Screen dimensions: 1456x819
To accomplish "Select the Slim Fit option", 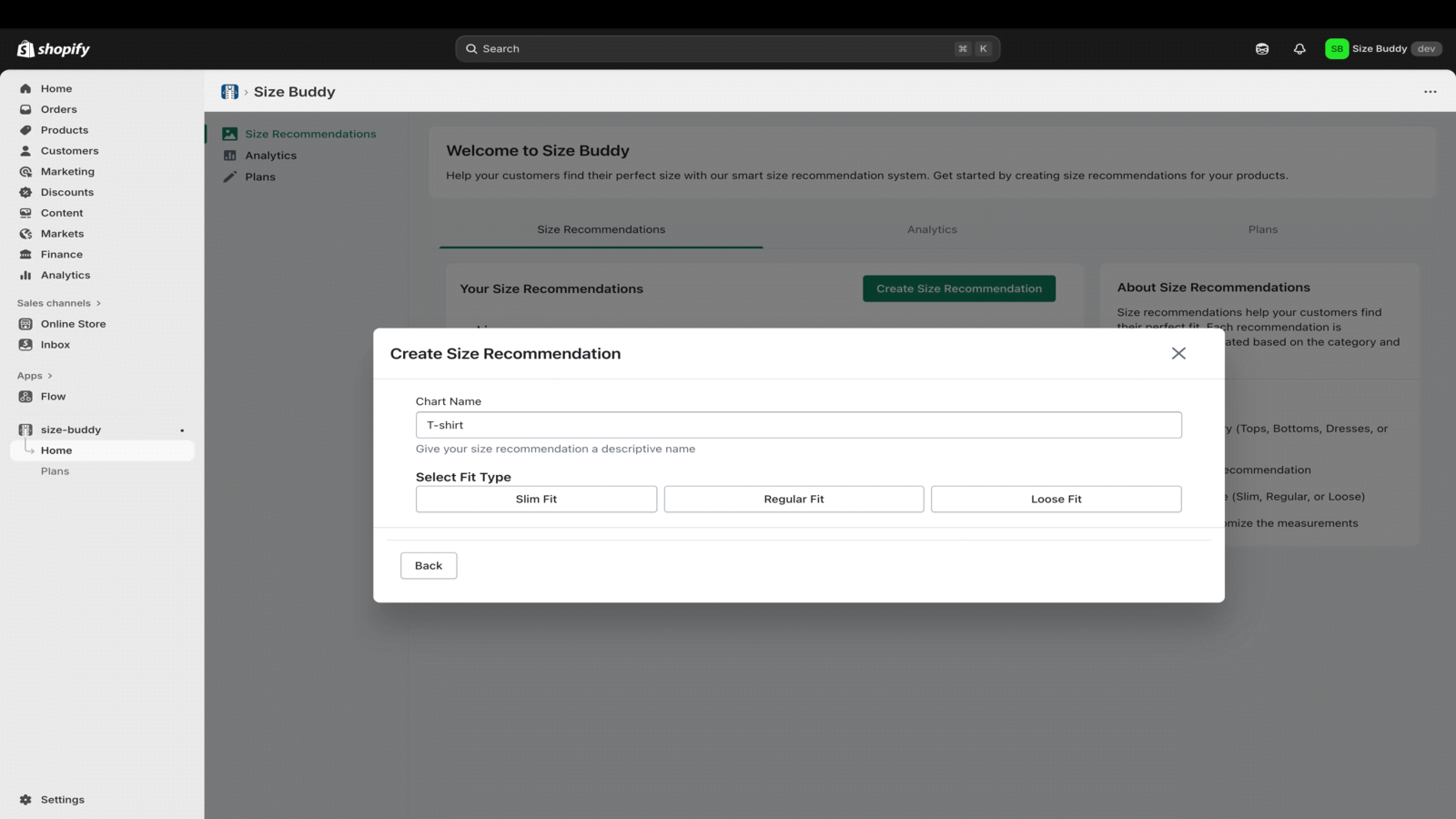I will tap(536, 499).
